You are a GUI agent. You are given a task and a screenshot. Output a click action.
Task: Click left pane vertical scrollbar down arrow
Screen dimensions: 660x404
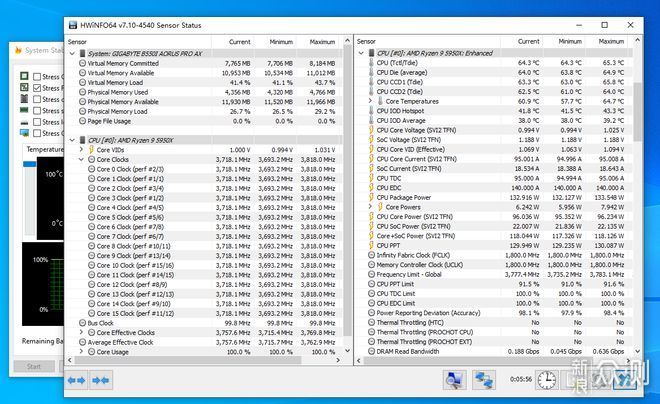tap(347, 350)
